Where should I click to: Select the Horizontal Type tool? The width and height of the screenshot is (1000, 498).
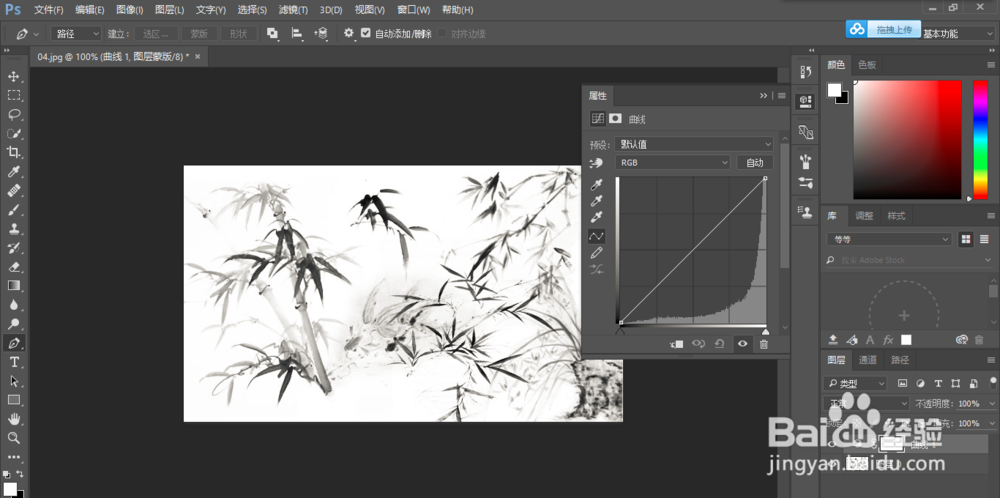point(13,362)
